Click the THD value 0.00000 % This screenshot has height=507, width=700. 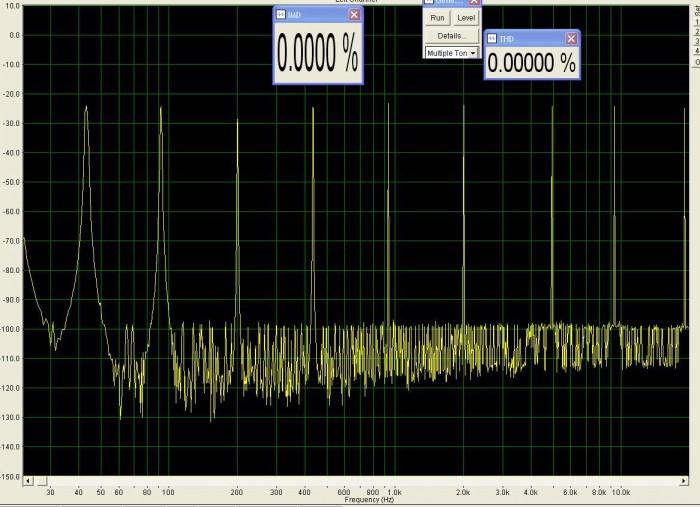tap(531, 62)
